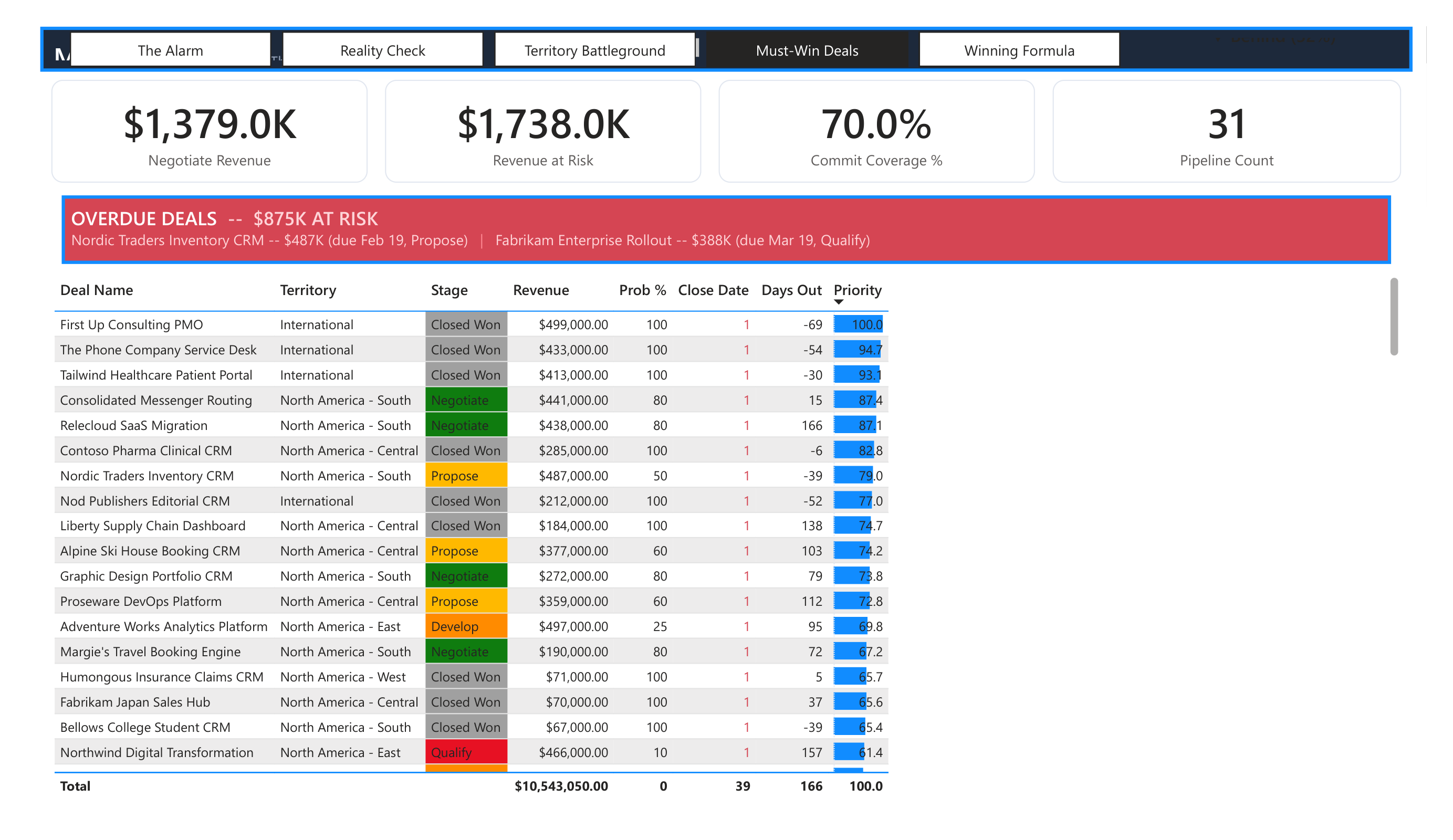This screenshot has width=1453, height=840.
Task: Click the Priority sort descending arrow
Action: pyautogui.click(x=839, y=302)
